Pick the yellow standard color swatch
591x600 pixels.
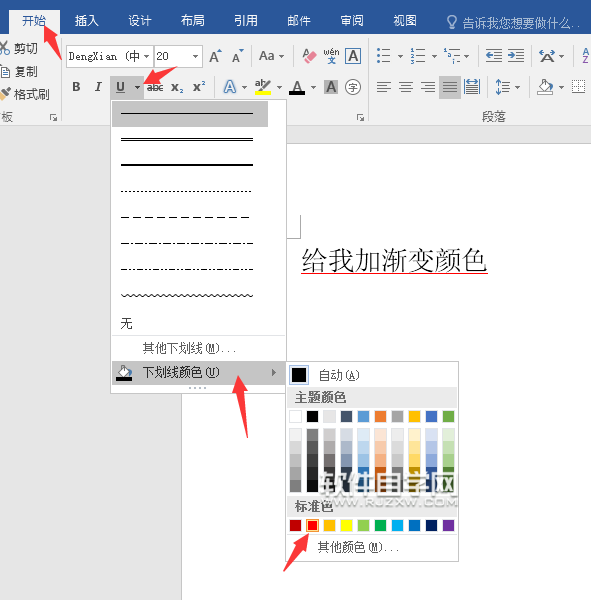click(346, 525)
